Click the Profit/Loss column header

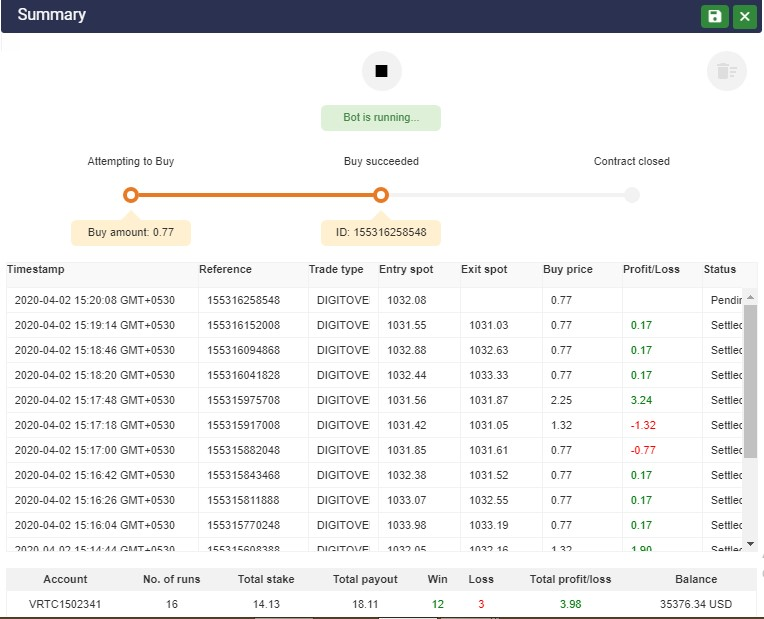[651, 269]
